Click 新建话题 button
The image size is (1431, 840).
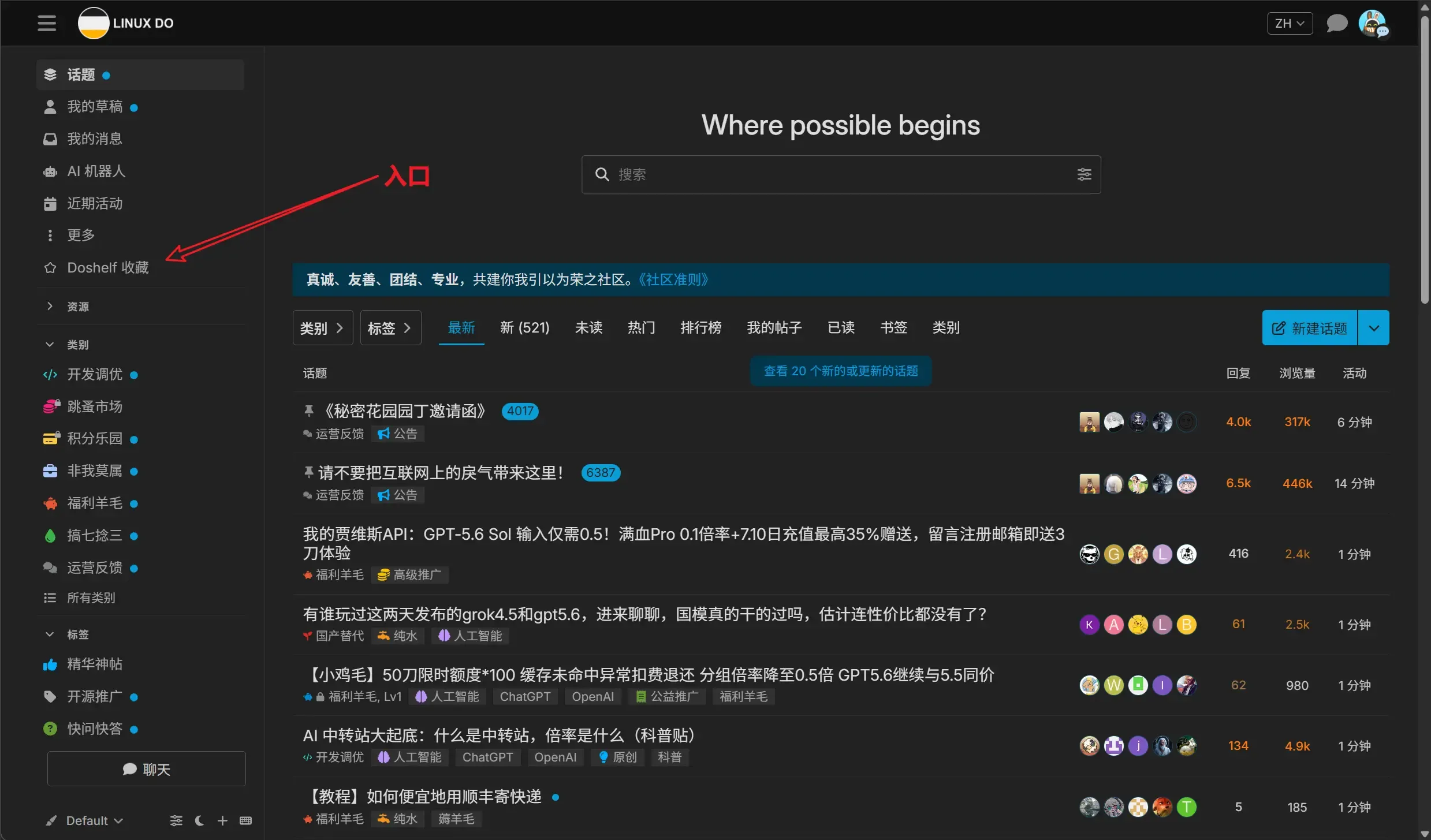point(1309,328)
